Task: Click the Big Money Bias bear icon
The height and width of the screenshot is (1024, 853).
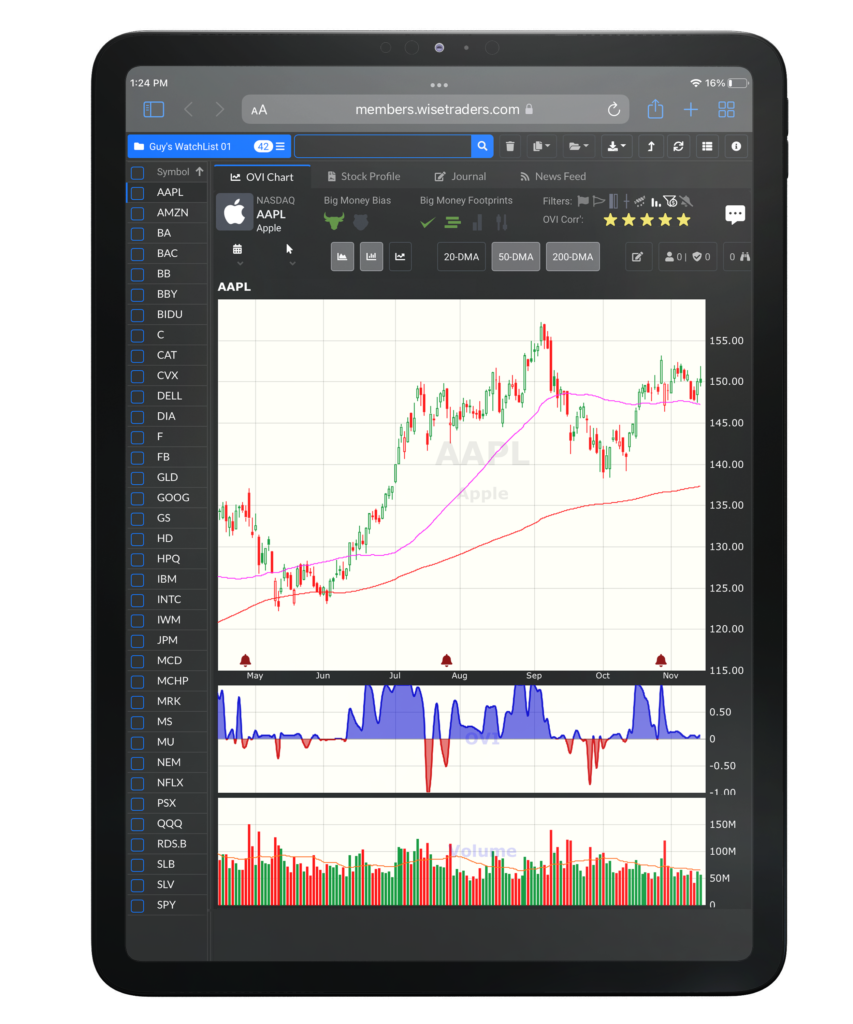Action: point(361,222)
